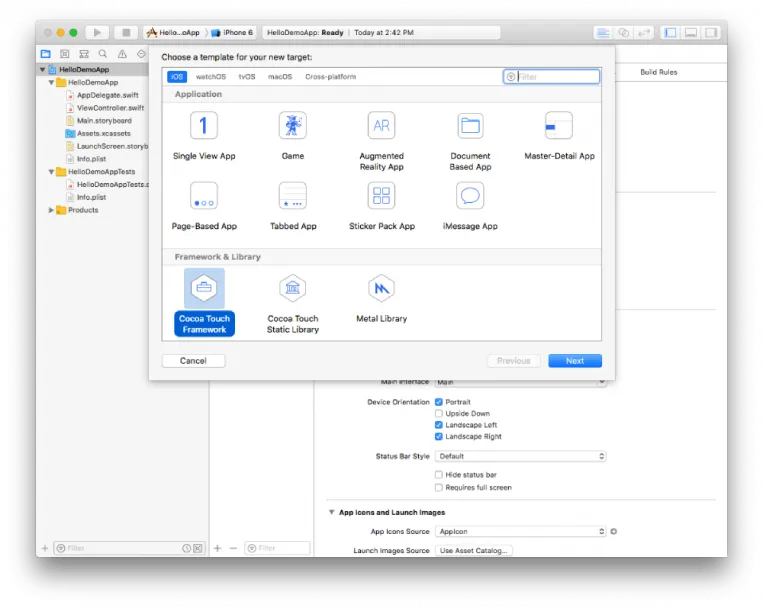Image resolution: width=763 pixels, height=608 pixels.
Task: Choose the Document Based App template
Action: point(470,141)
